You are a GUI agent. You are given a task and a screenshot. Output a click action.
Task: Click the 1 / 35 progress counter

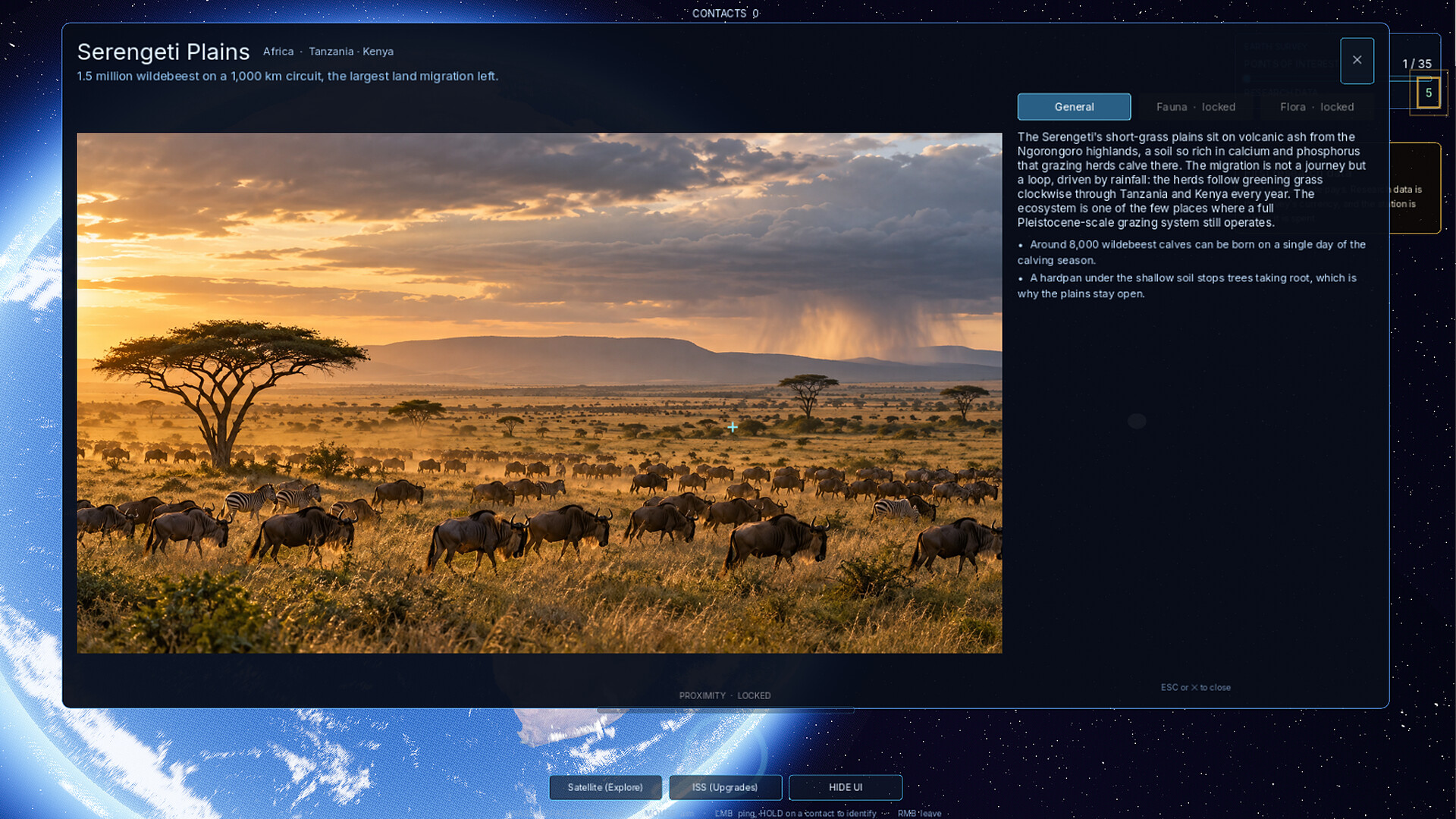click(x=1417, y=64)
